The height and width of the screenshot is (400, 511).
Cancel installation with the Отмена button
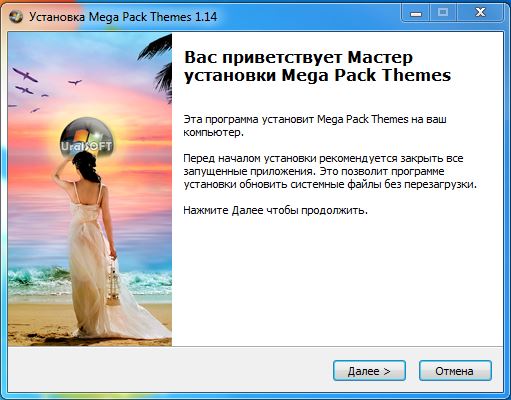click(x=455, y=371)
